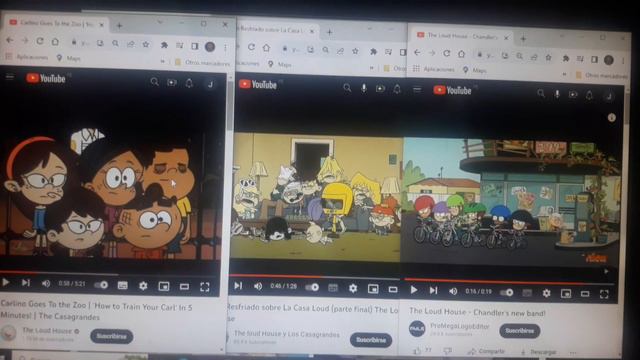Screen dimensions: 640x360
Task: Toggle subtitles in left window player
Action: (x=122, y=285)
